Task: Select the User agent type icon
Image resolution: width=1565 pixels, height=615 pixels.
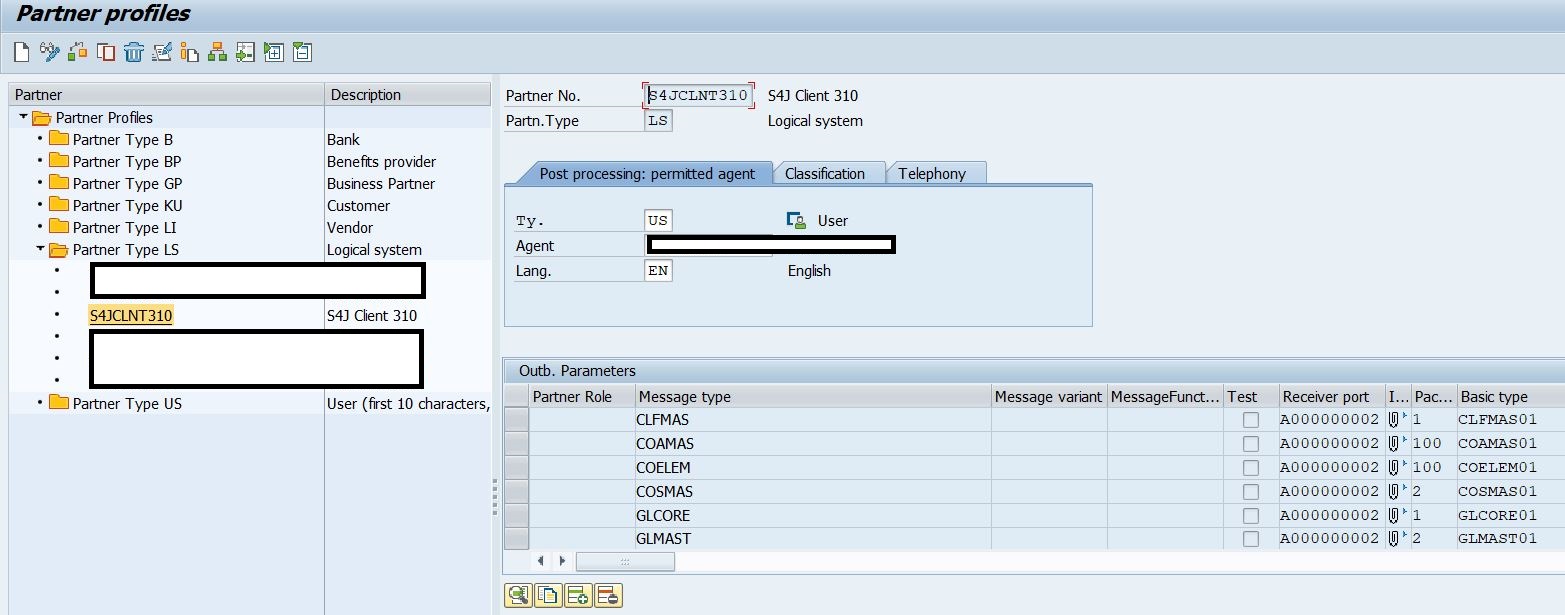Action: [x=795, y=220]
